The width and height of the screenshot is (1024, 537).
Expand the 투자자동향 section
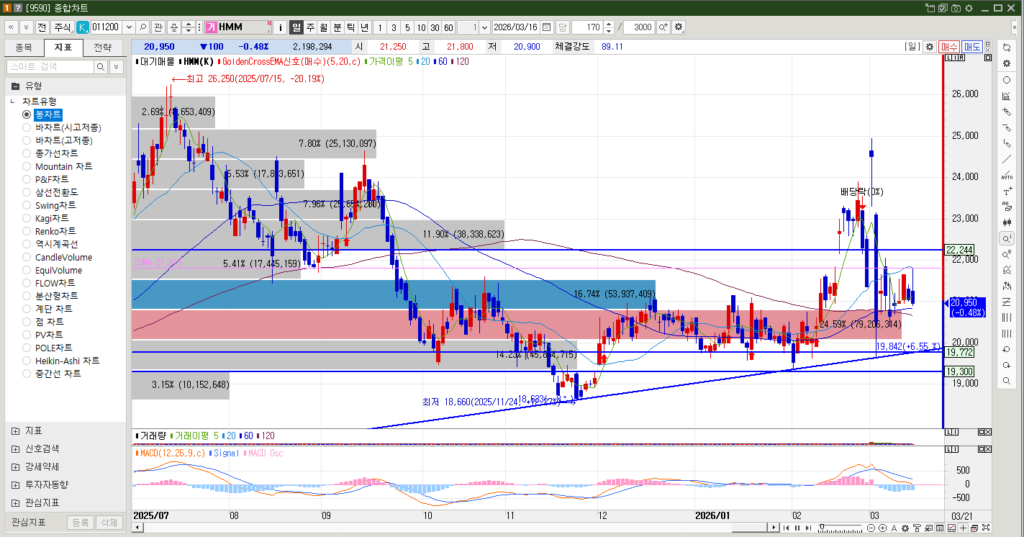[15, 484]
